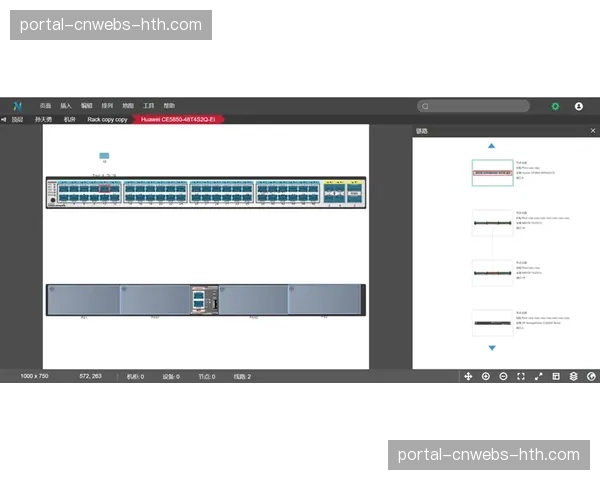This screenshot has height=480, width=600.
Task: Close the link side panel
Action: click(x=591, y=131)
